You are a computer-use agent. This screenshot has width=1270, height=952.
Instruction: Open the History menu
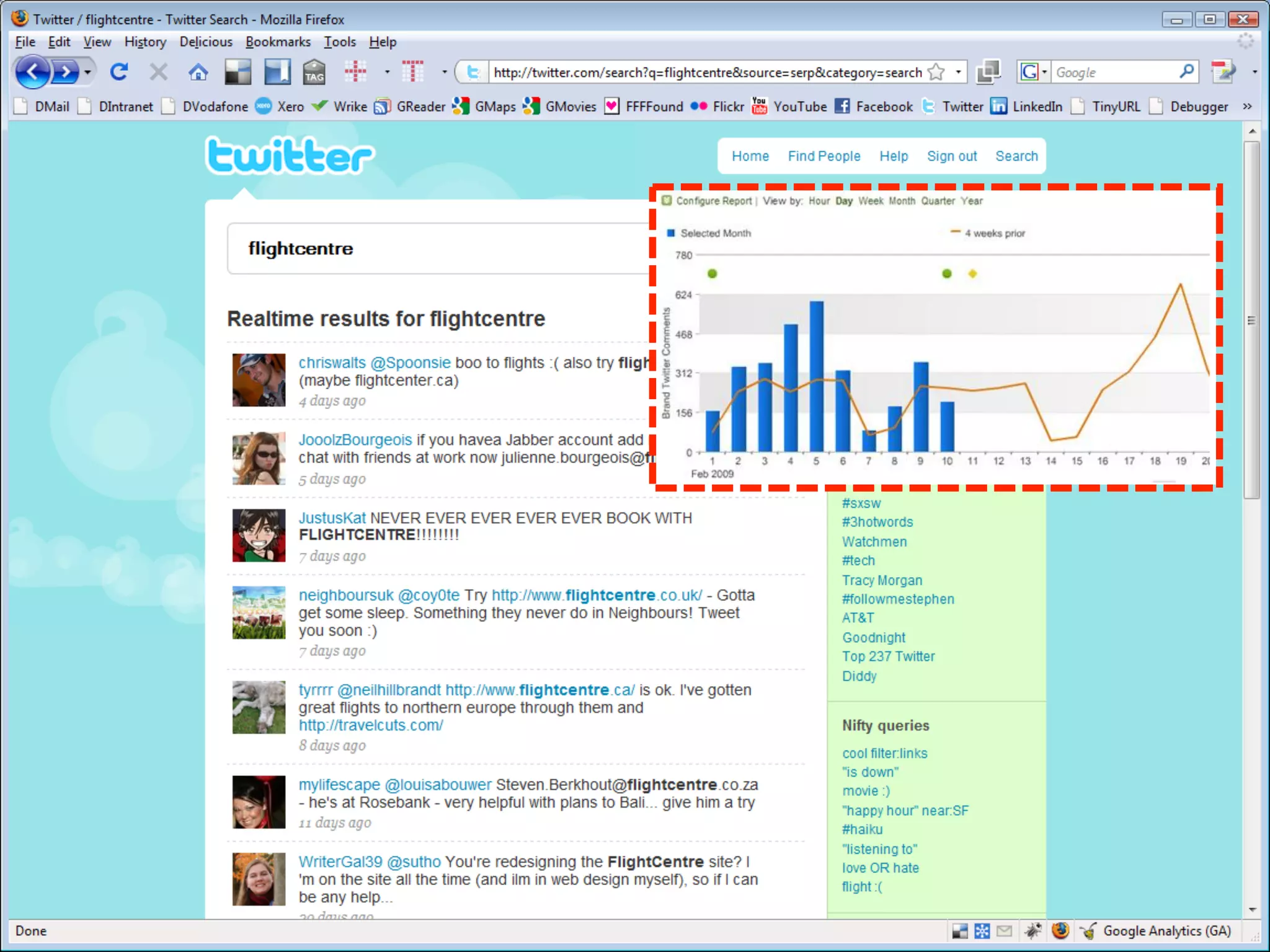click(x=145, y=42)
